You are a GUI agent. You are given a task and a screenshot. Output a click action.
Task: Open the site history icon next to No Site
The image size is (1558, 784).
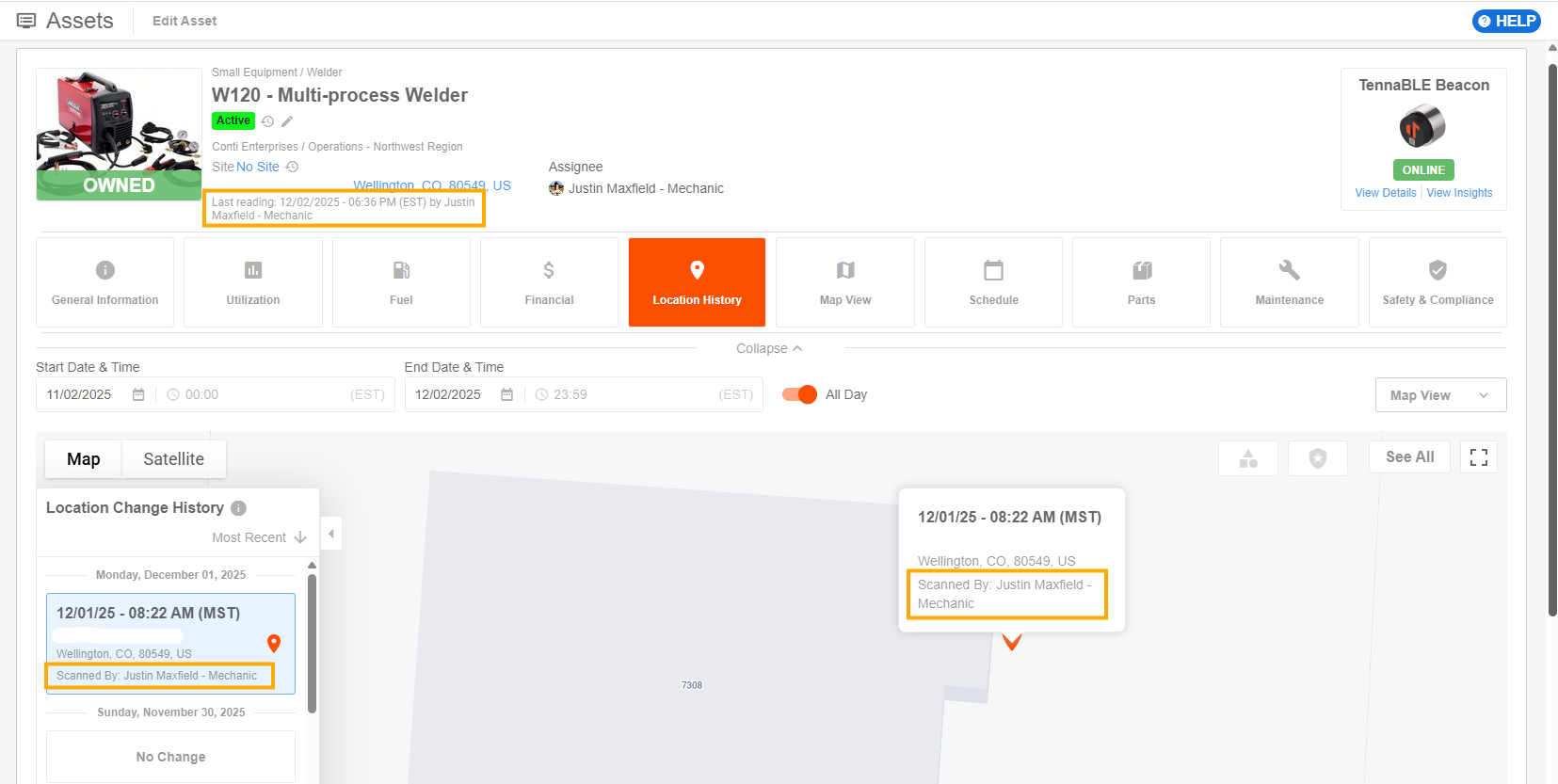tap(292, 167)
